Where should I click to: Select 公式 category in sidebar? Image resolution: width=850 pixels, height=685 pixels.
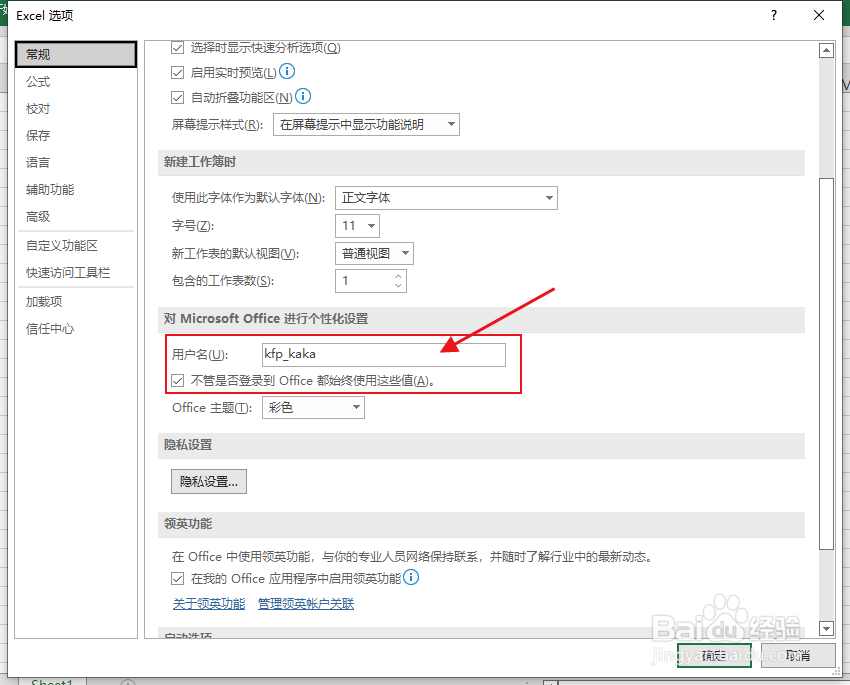pos(76,82)
